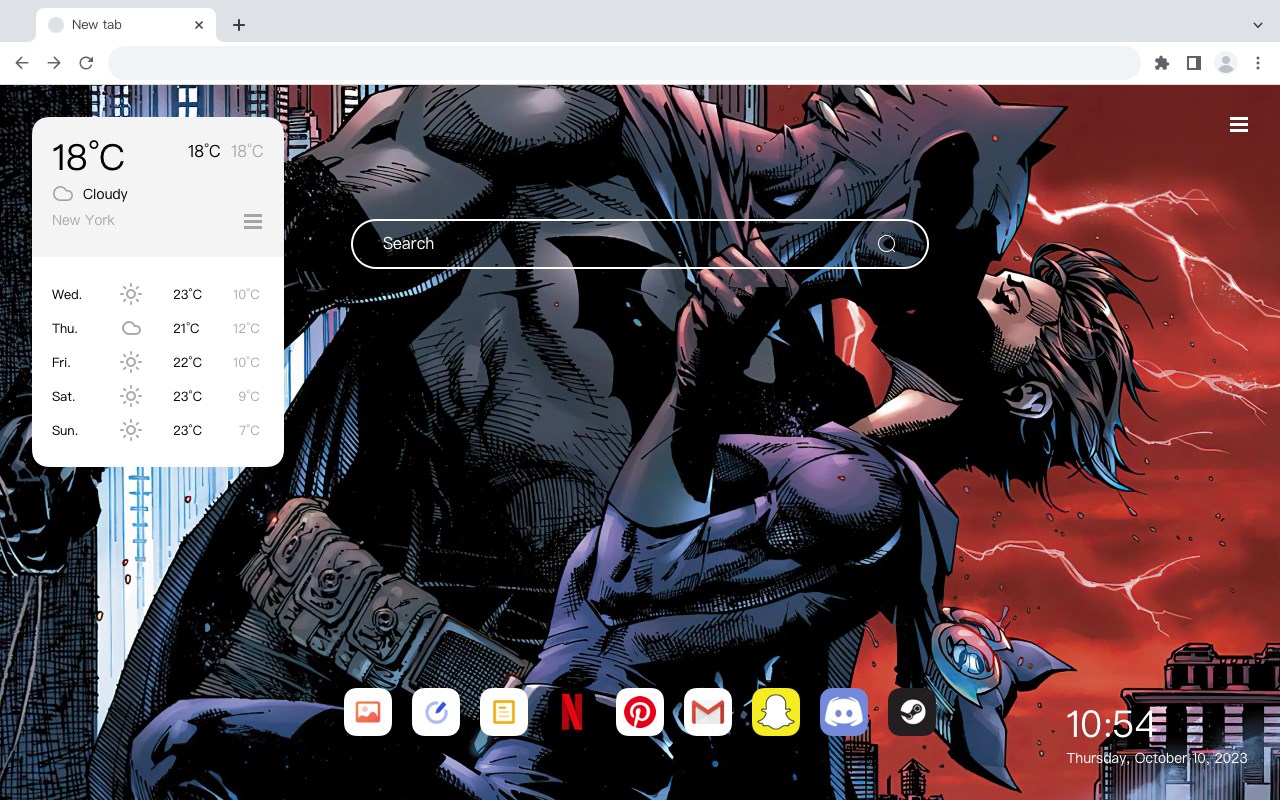Open the yellow notes shortcut icon
The image size is (1280, 800).
504,712
